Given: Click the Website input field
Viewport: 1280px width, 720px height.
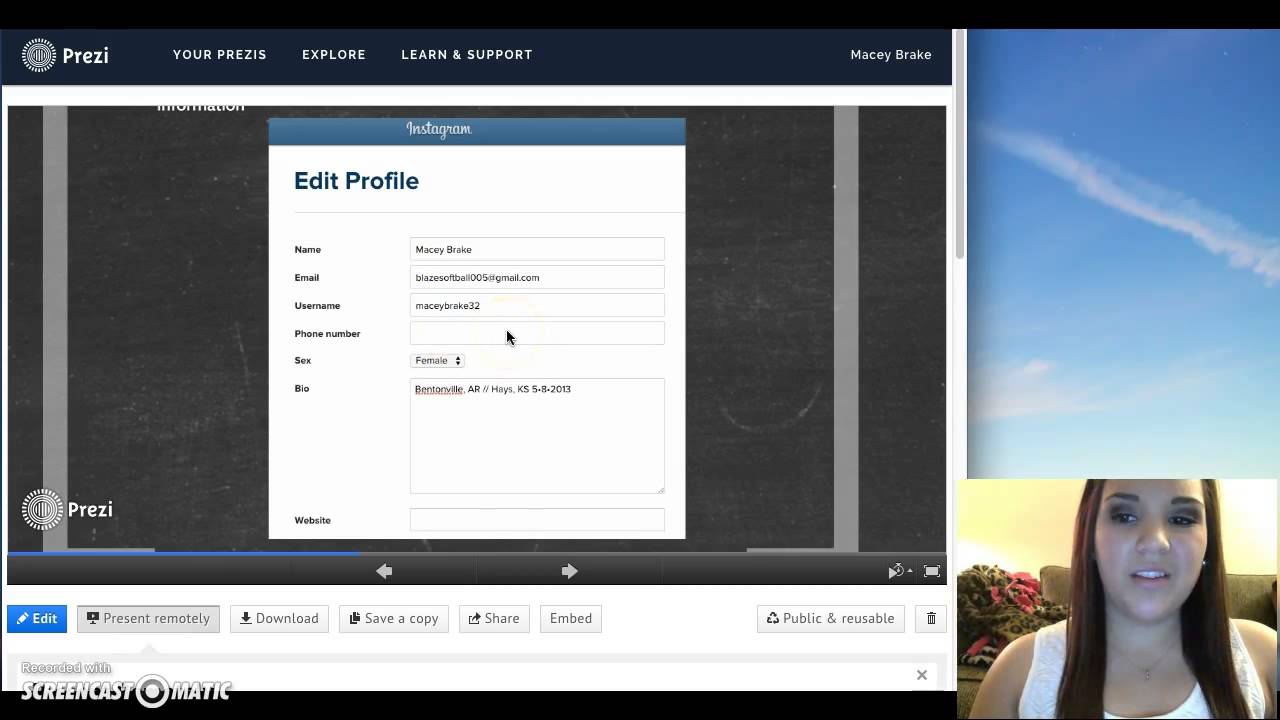Looking at the screenshot, I should point(537,520).
